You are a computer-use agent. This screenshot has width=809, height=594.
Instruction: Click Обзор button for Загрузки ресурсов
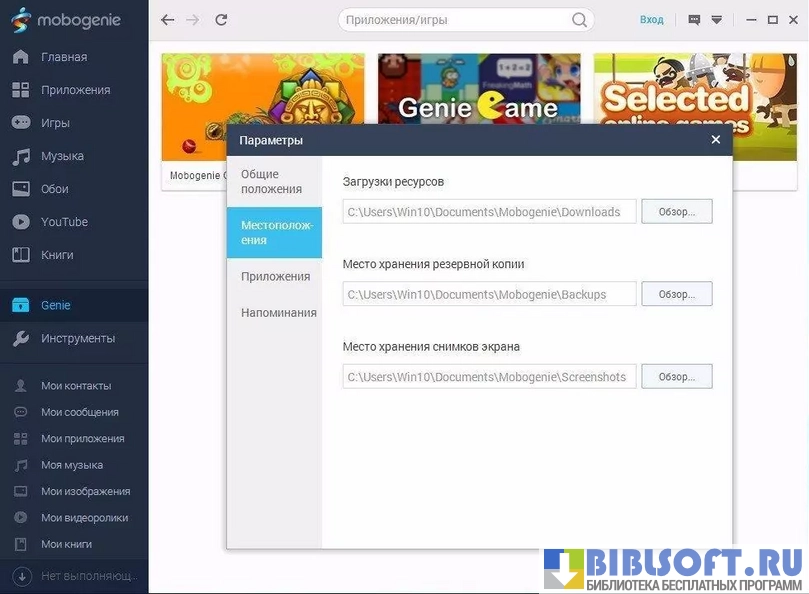point(677,212)
